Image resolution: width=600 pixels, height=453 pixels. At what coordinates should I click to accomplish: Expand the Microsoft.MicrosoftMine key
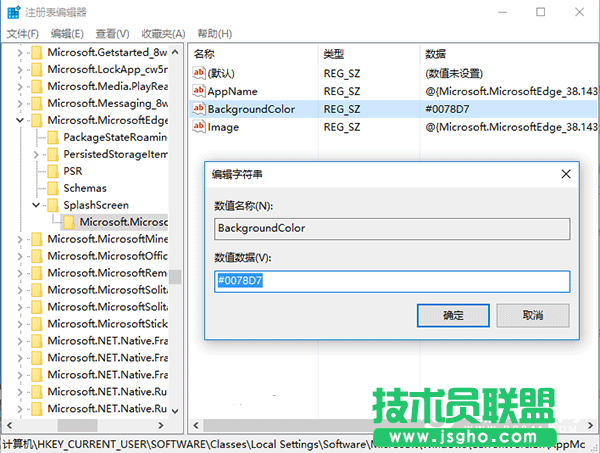(20, 239)
